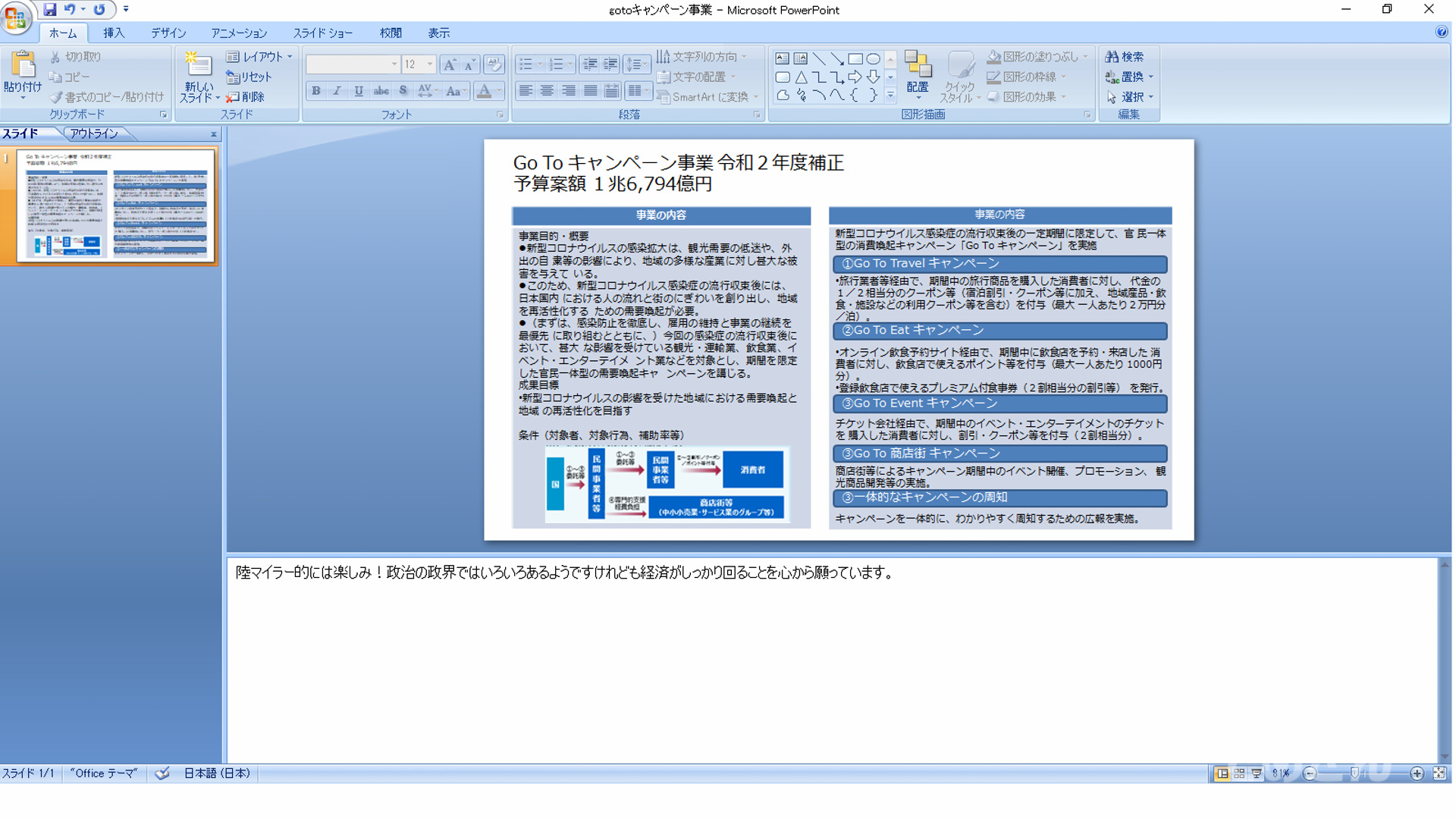Viewport: 1456px width, 819px height.
Task: Open the デザイン ribbon tab
Action: [168, 33]
